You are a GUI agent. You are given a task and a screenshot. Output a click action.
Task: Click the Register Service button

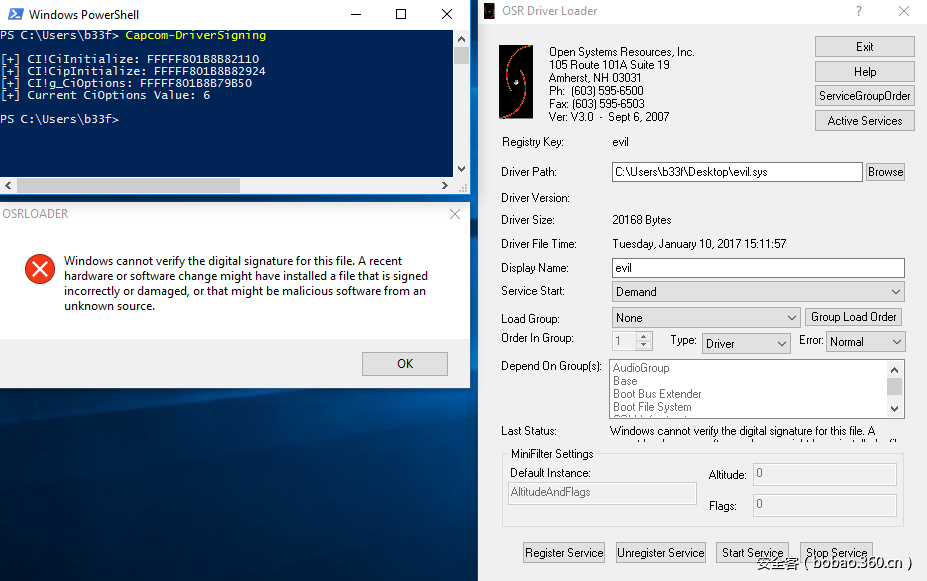click(x=564, y=552)
